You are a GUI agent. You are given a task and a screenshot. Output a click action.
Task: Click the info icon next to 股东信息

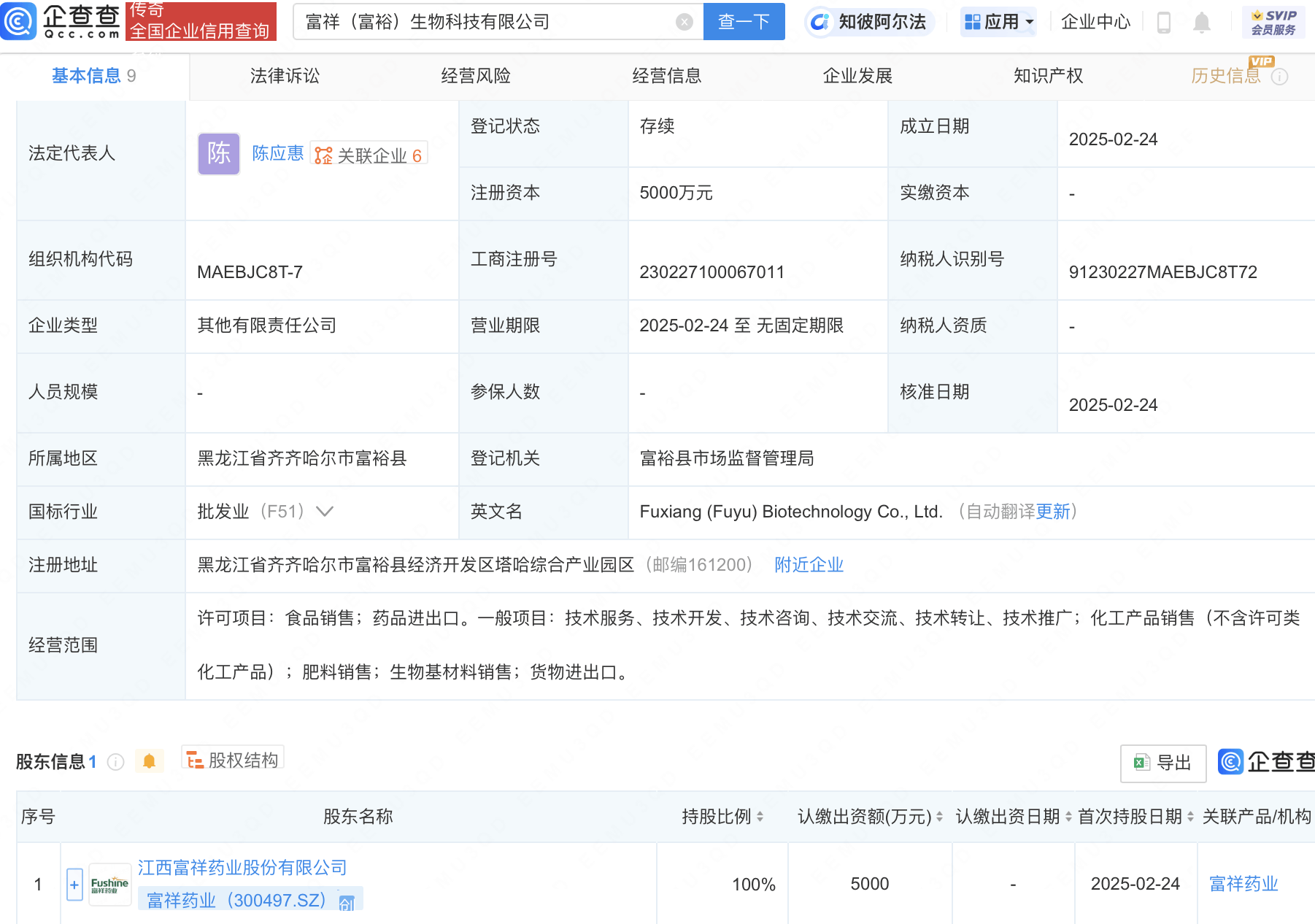[115, 762]
